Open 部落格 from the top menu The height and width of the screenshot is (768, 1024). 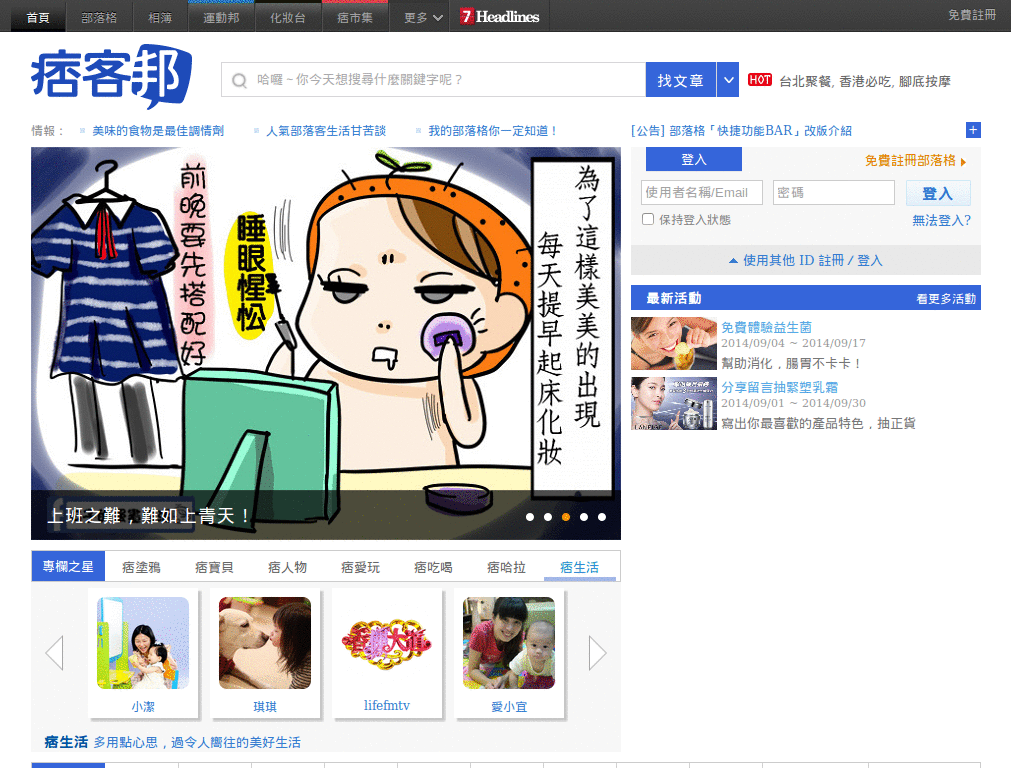tap(99, 16)
